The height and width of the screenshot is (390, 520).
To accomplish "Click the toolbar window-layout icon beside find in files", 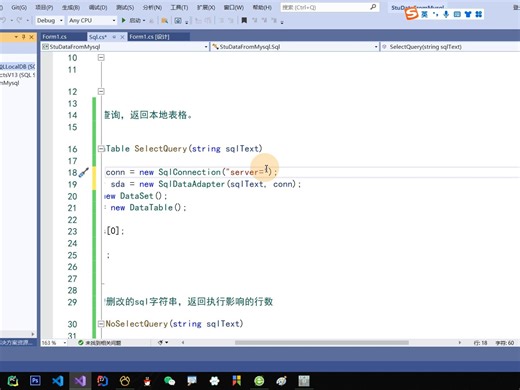I will coord(178,21).
